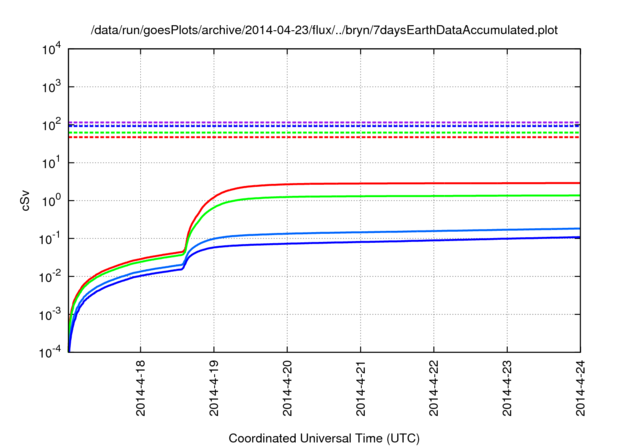The image size is (640, 448).
Task: Click the solid light blue dose curve
Action: click(x=361, y=232)
